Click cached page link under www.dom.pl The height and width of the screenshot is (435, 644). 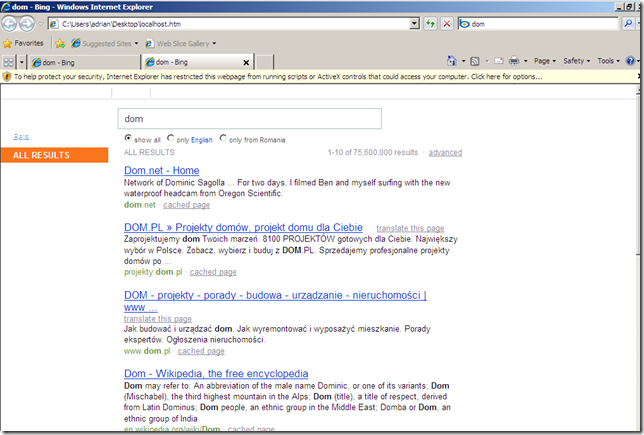201,351
